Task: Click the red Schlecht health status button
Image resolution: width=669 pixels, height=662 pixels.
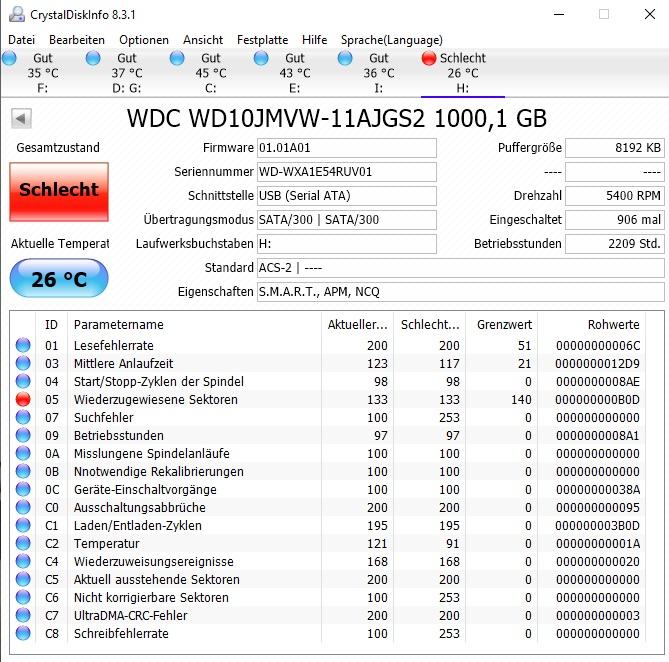Action: [x=59, y=192]
